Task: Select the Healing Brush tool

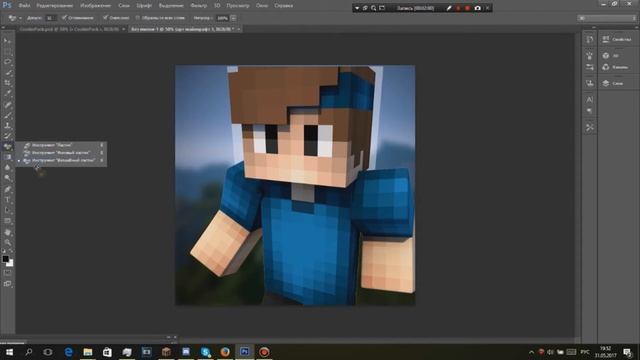Action: coord(7,104)
